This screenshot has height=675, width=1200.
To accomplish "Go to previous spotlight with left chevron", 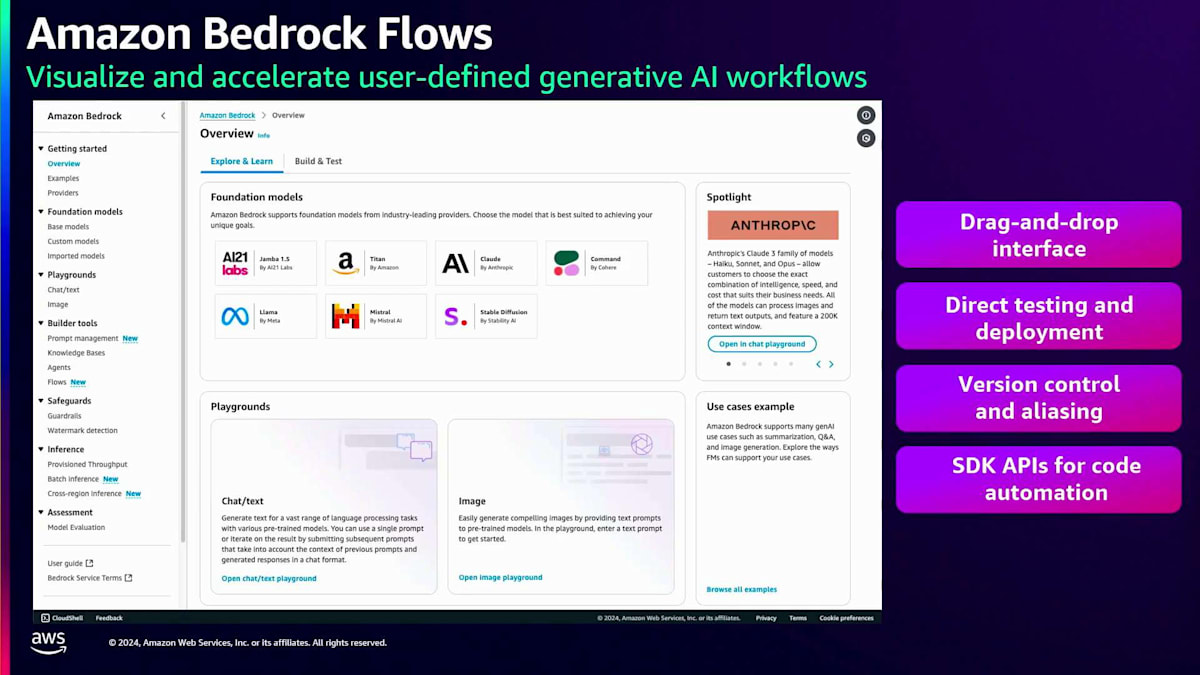I will 818,364.
